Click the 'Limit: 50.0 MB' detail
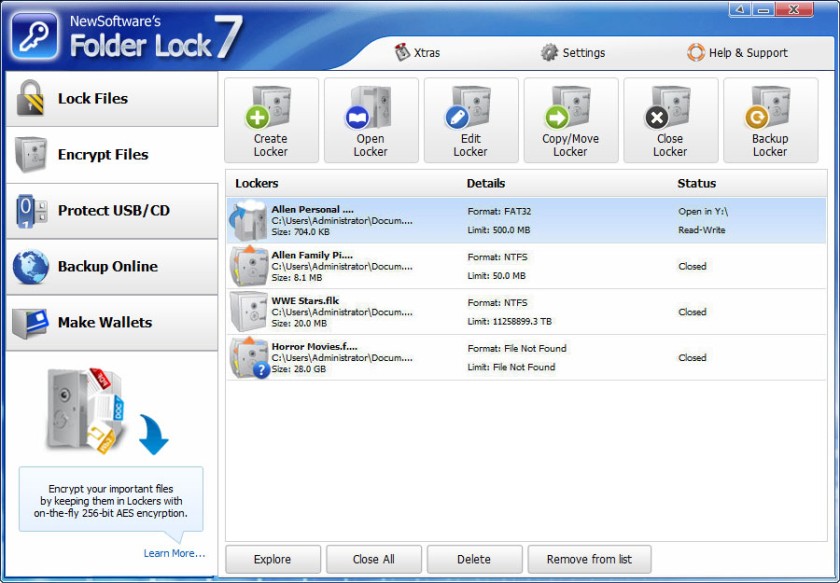 click(x=497, y=276)
